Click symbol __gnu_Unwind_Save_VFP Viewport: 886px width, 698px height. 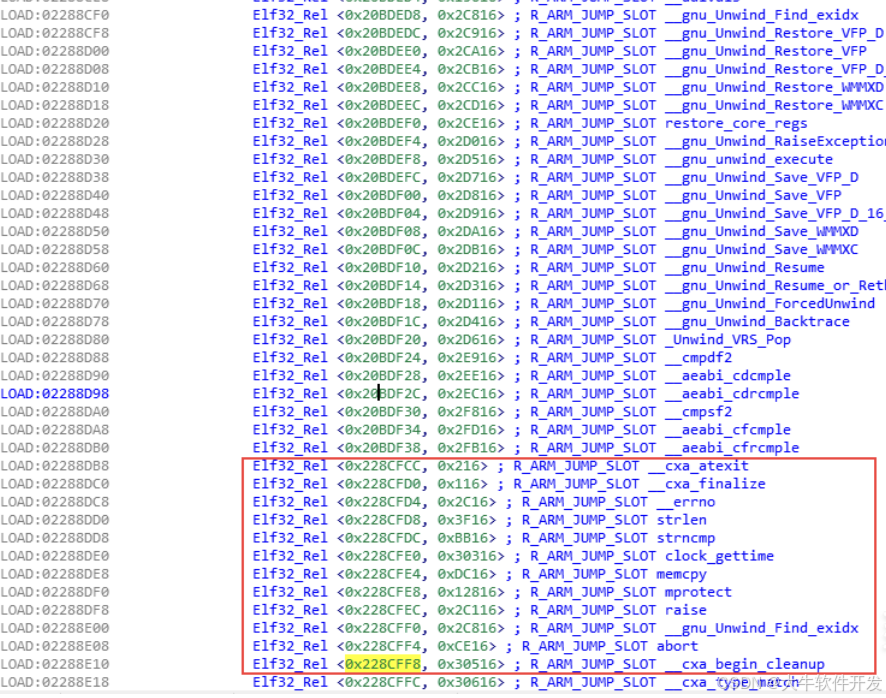click(x=753, y=196)
